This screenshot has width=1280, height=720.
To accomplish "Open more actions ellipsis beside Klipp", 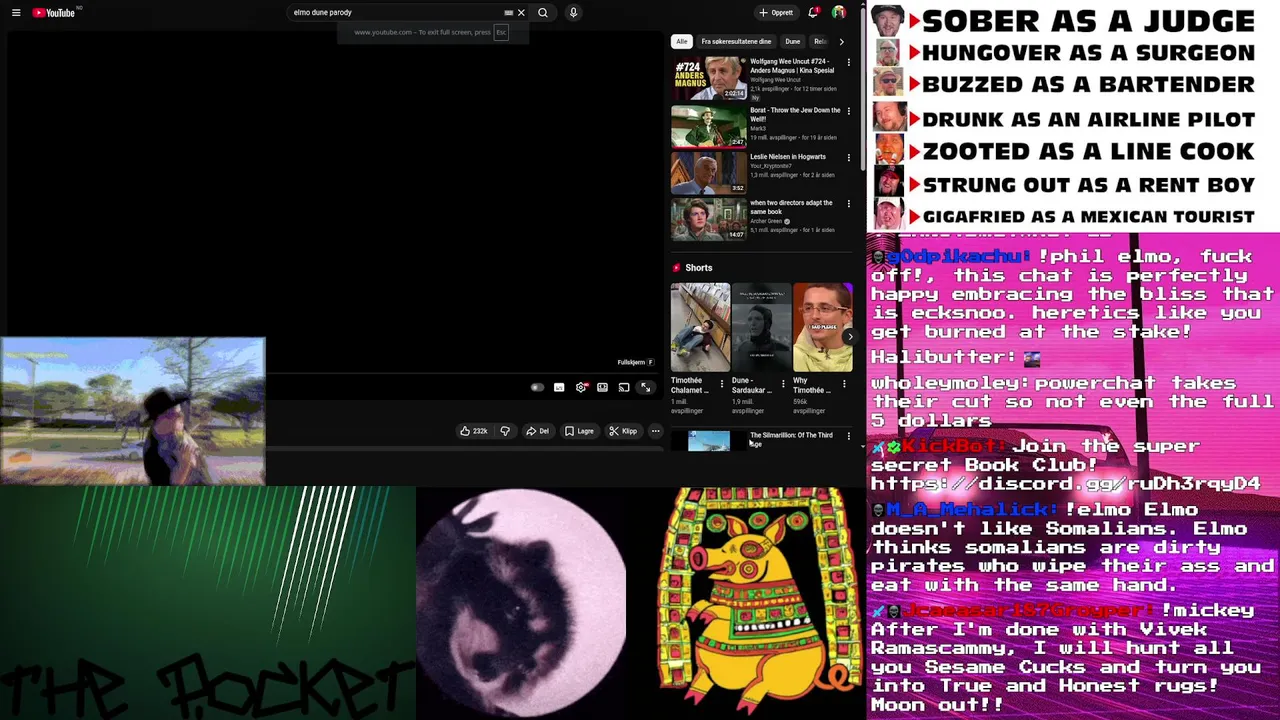I will [x=655, y=431].
